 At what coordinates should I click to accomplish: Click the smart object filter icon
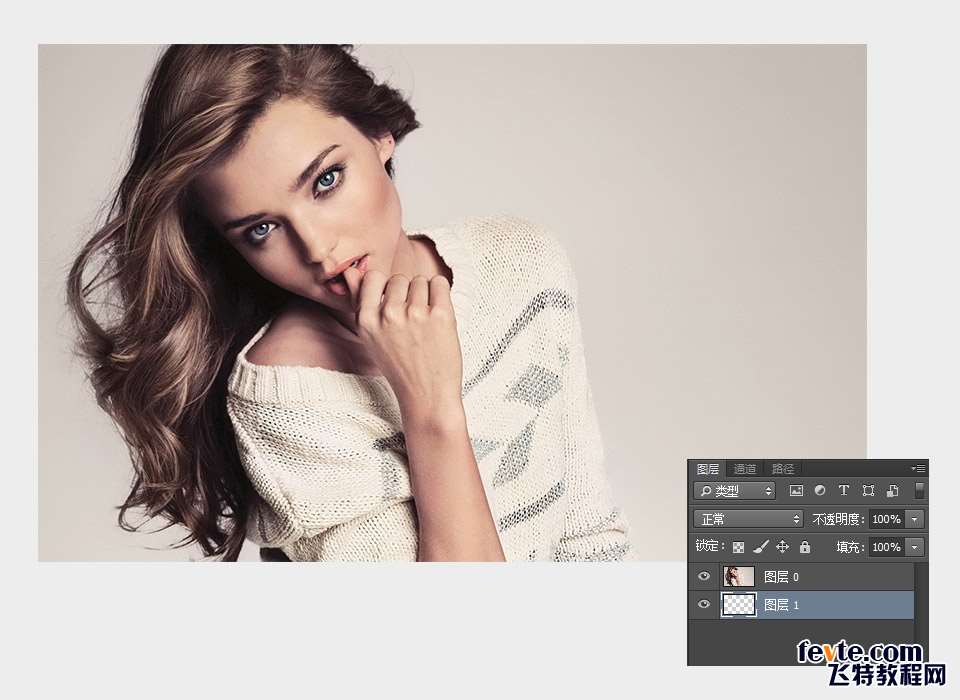(893, 491)
